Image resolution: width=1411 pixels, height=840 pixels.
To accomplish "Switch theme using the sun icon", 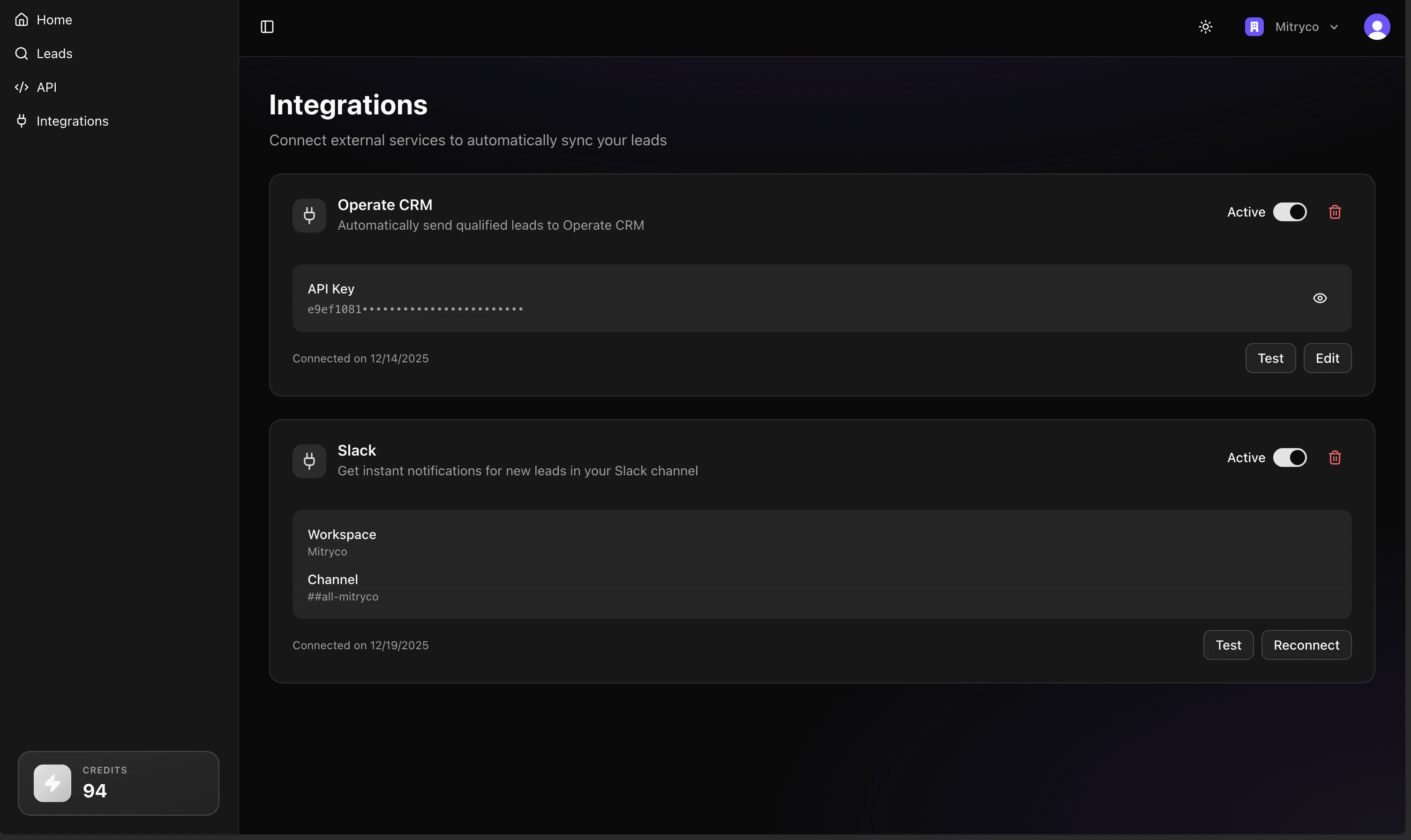I will 1205,27.
